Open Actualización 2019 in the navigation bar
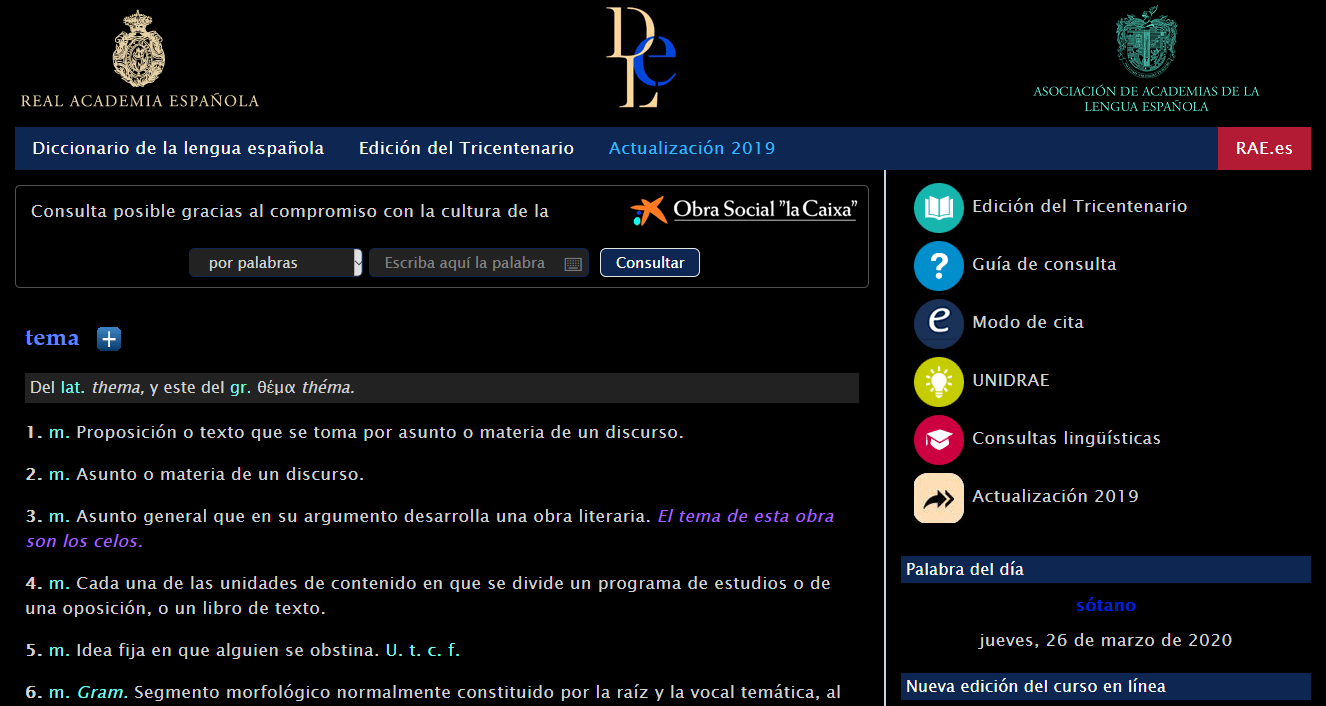Screen dimensions: 1326x706 (692, 148)
